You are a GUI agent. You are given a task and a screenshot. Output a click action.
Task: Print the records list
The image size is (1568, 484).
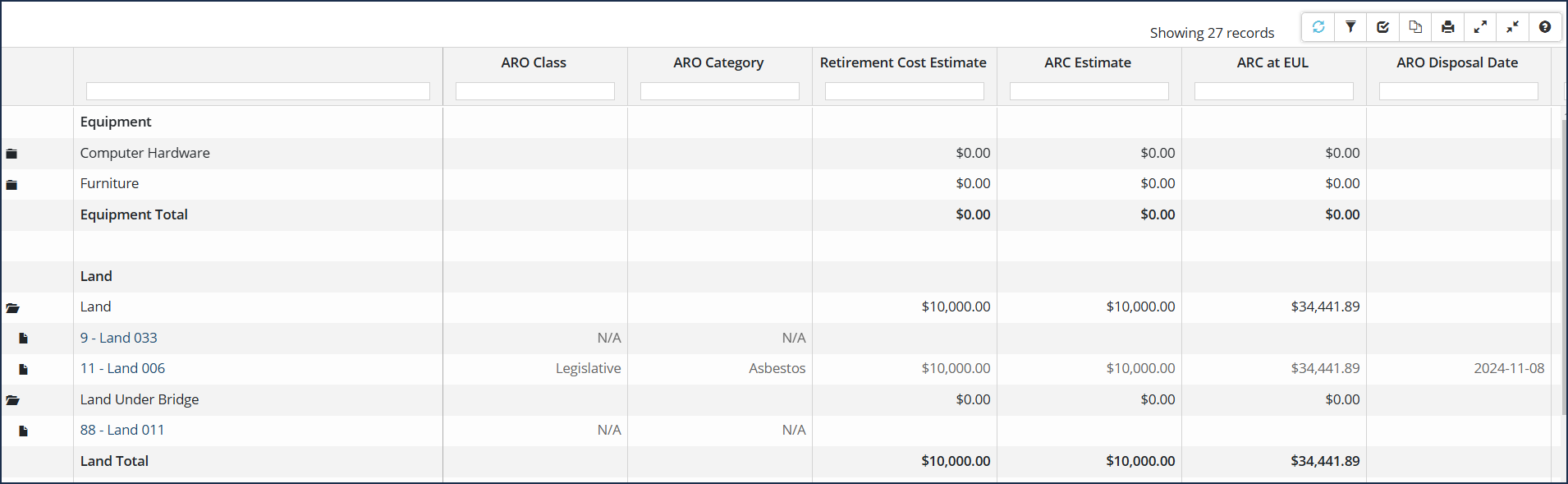(1448, 27)
